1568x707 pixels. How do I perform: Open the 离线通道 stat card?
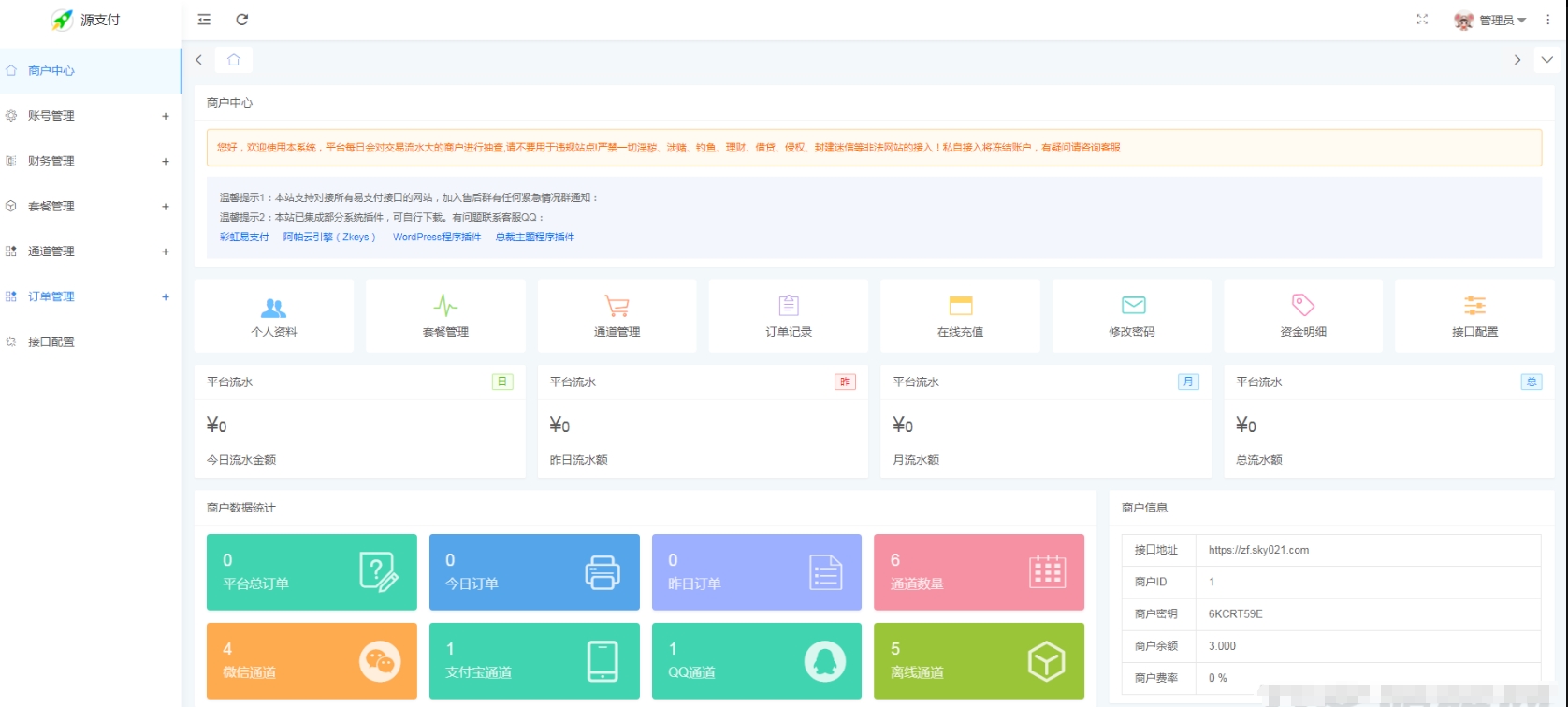pyautogui.click(x=979, y=661)
